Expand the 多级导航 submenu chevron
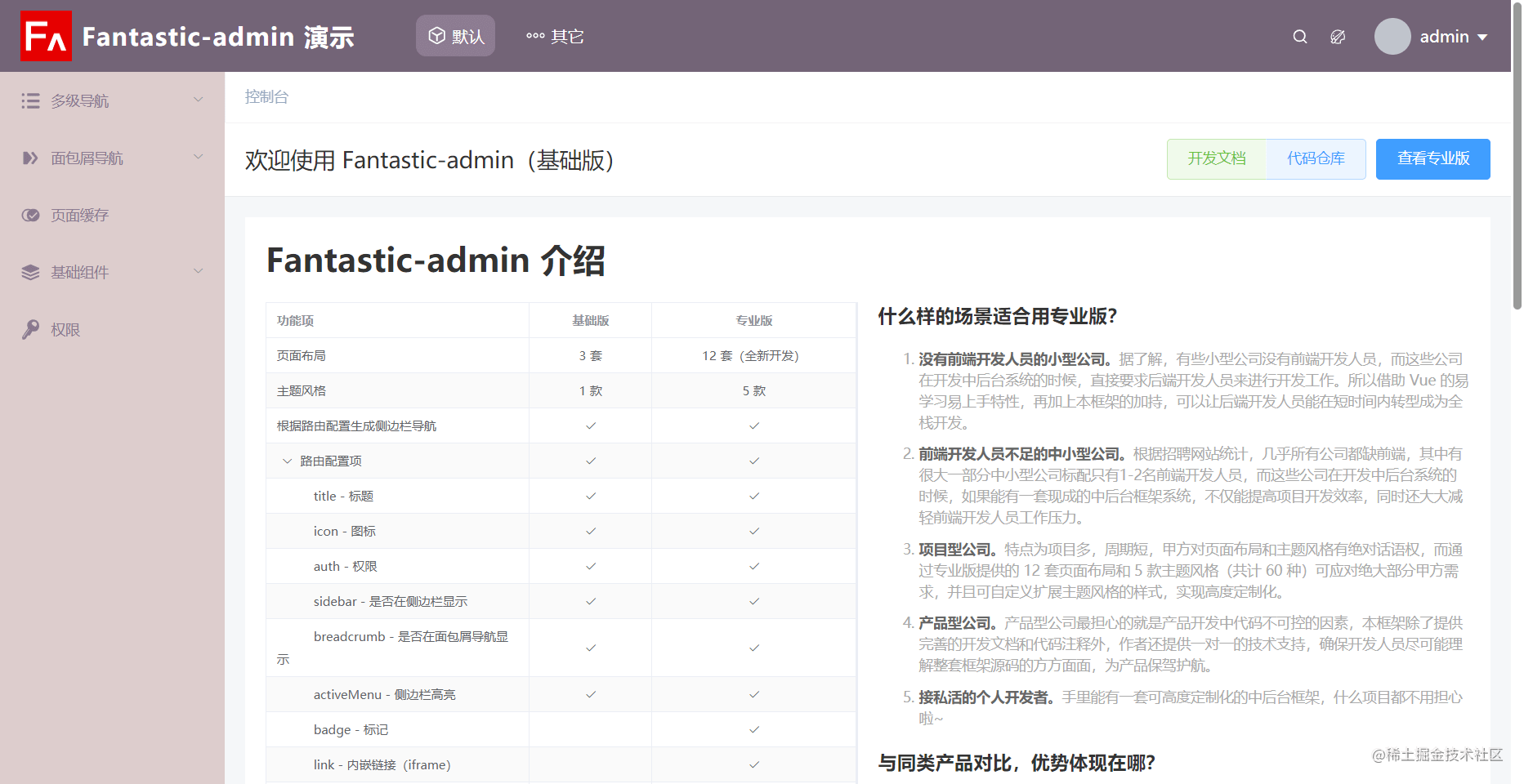1524x784 pixels. pyautogui.click(x=198, y=100)
